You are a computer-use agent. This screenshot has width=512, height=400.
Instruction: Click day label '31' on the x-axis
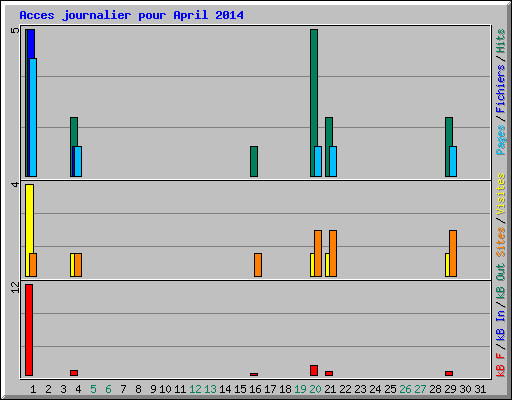pyautogui.click(x=480, y=389)
